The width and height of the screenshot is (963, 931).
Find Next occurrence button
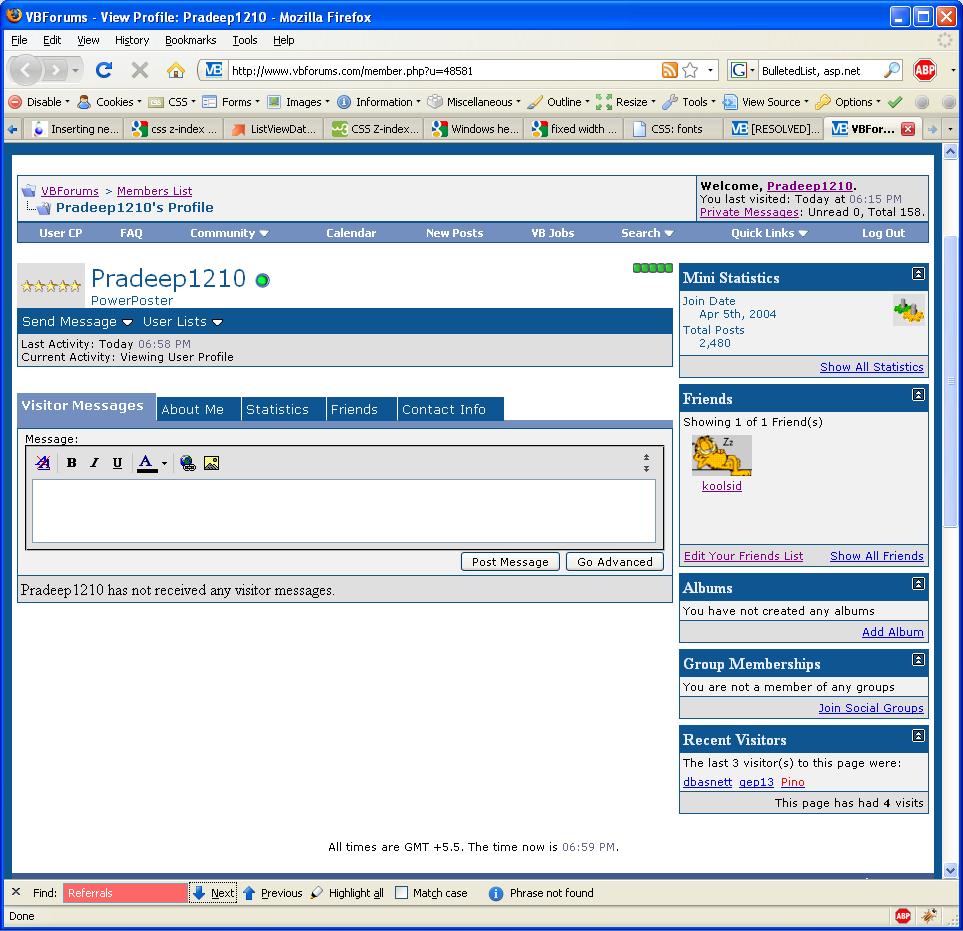[214, 893]
